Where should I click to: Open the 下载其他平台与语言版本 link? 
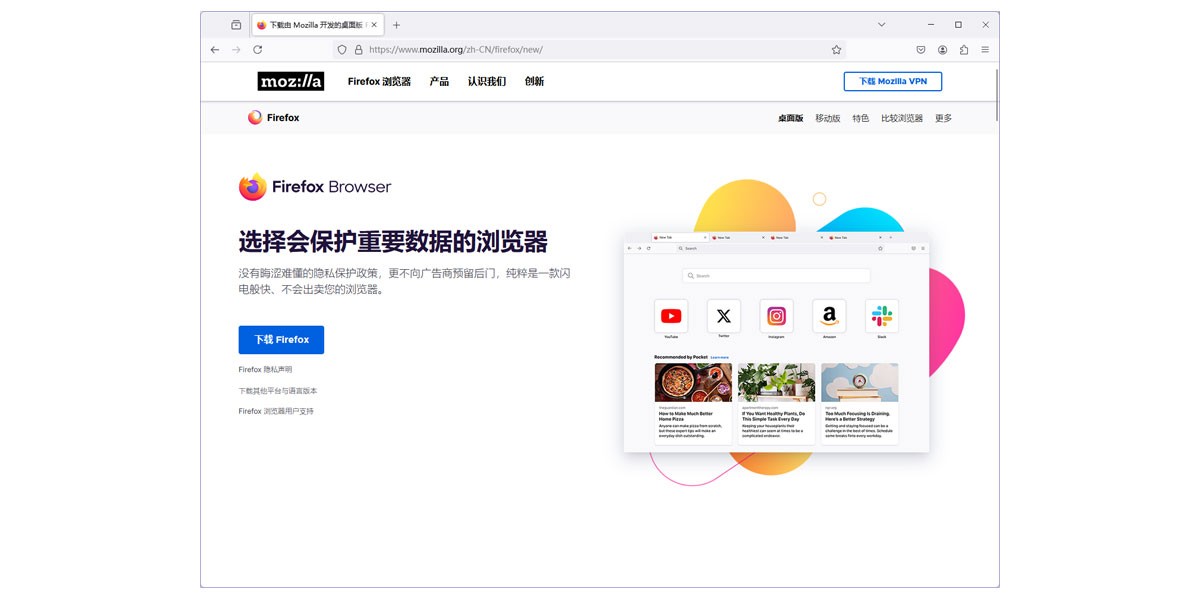[278, 391]
